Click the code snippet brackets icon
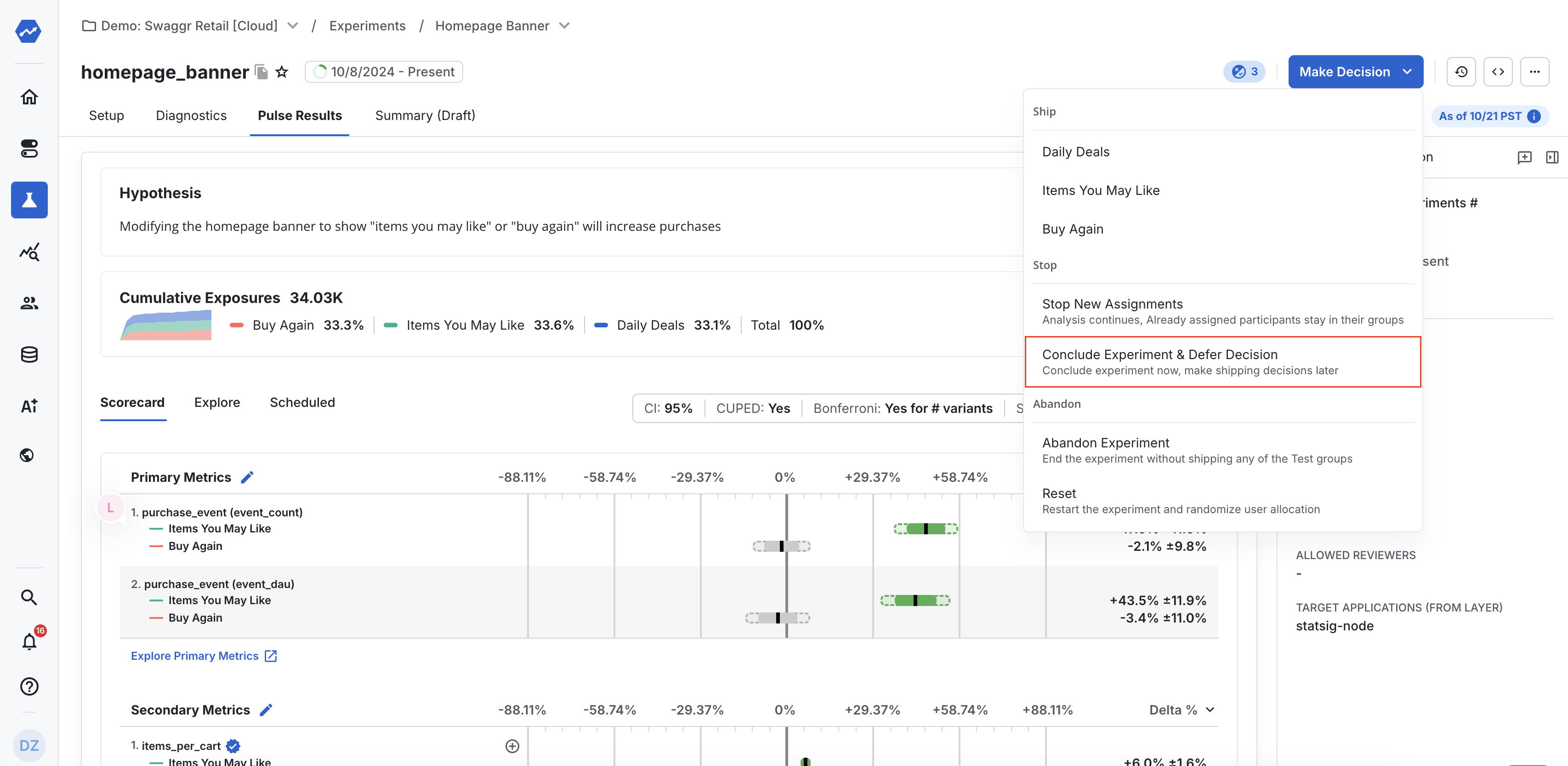 click(1498, 72)
